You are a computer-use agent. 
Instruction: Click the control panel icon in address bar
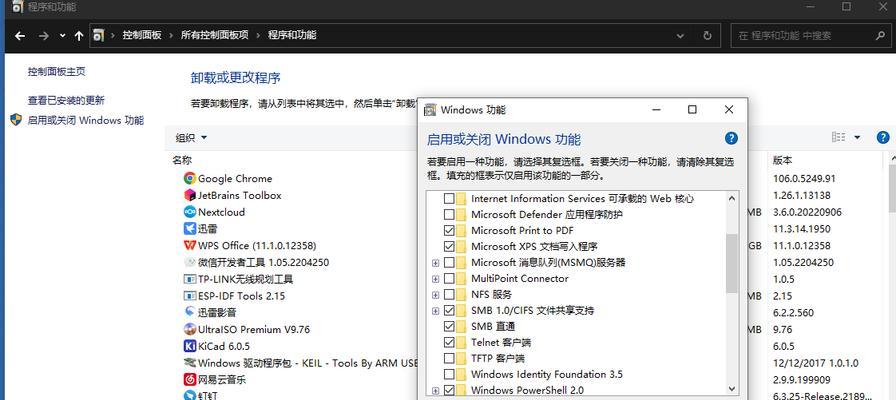tap(98, 35)
